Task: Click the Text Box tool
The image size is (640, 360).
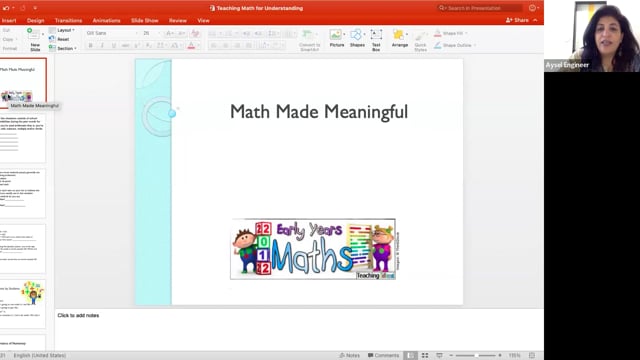Action: coord(376,40)
